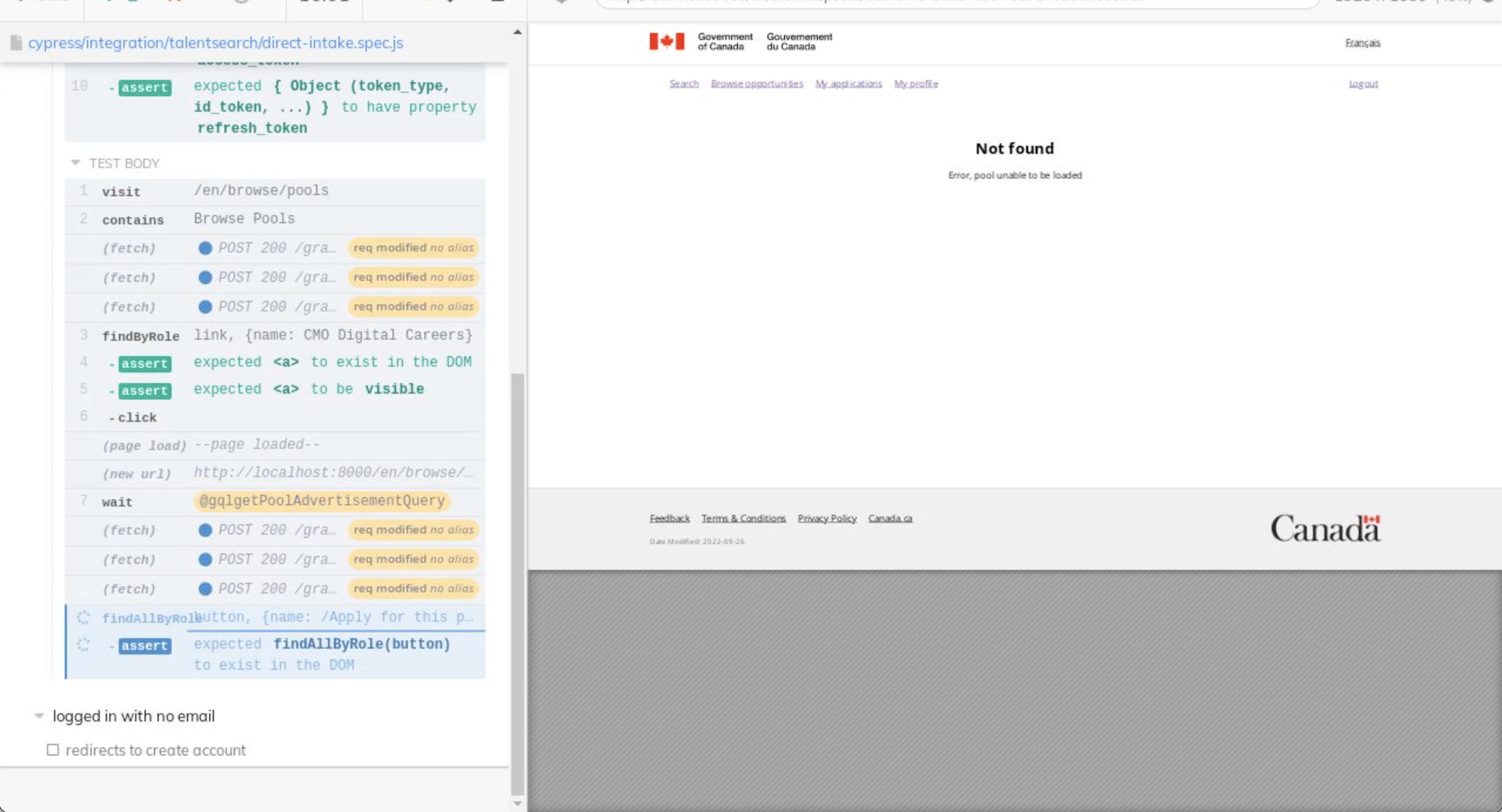Image resolution: width=1502 pixels, height=812 pixels.
Task: Collapse the TEST BODY section
Action: pyautogui.click(x=76, y=163)
